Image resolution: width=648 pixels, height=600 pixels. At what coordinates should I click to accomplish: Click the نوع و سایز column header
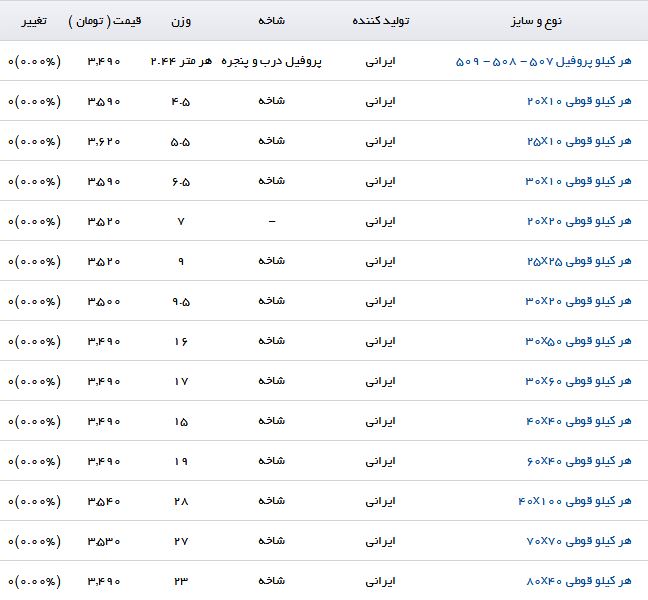pyautogui.click(x=536, y=21)
